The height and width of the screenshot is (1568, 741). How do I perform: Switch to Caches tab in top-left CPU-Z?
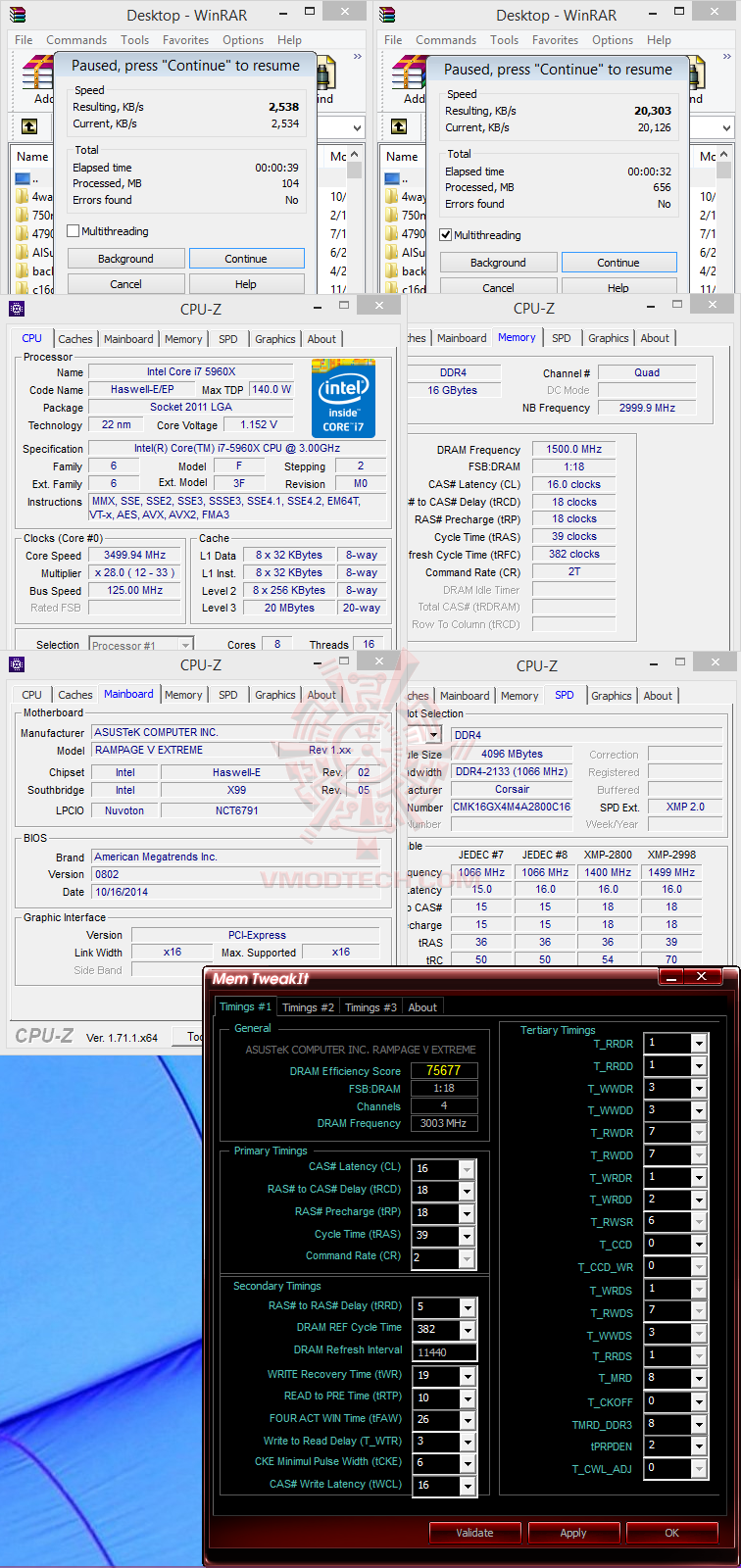click(x=74, y=339)
